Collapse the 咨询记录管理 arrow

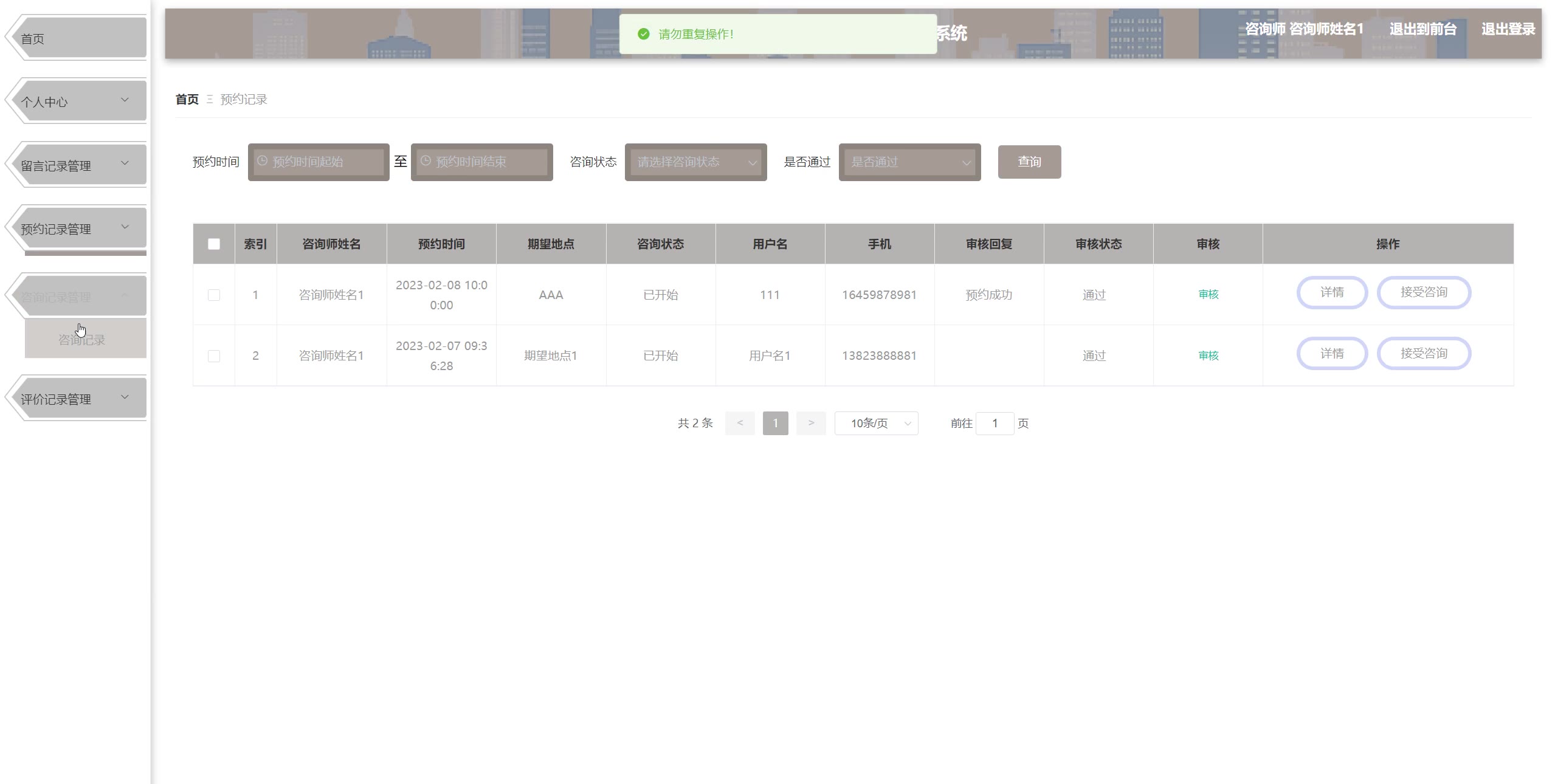125,295
